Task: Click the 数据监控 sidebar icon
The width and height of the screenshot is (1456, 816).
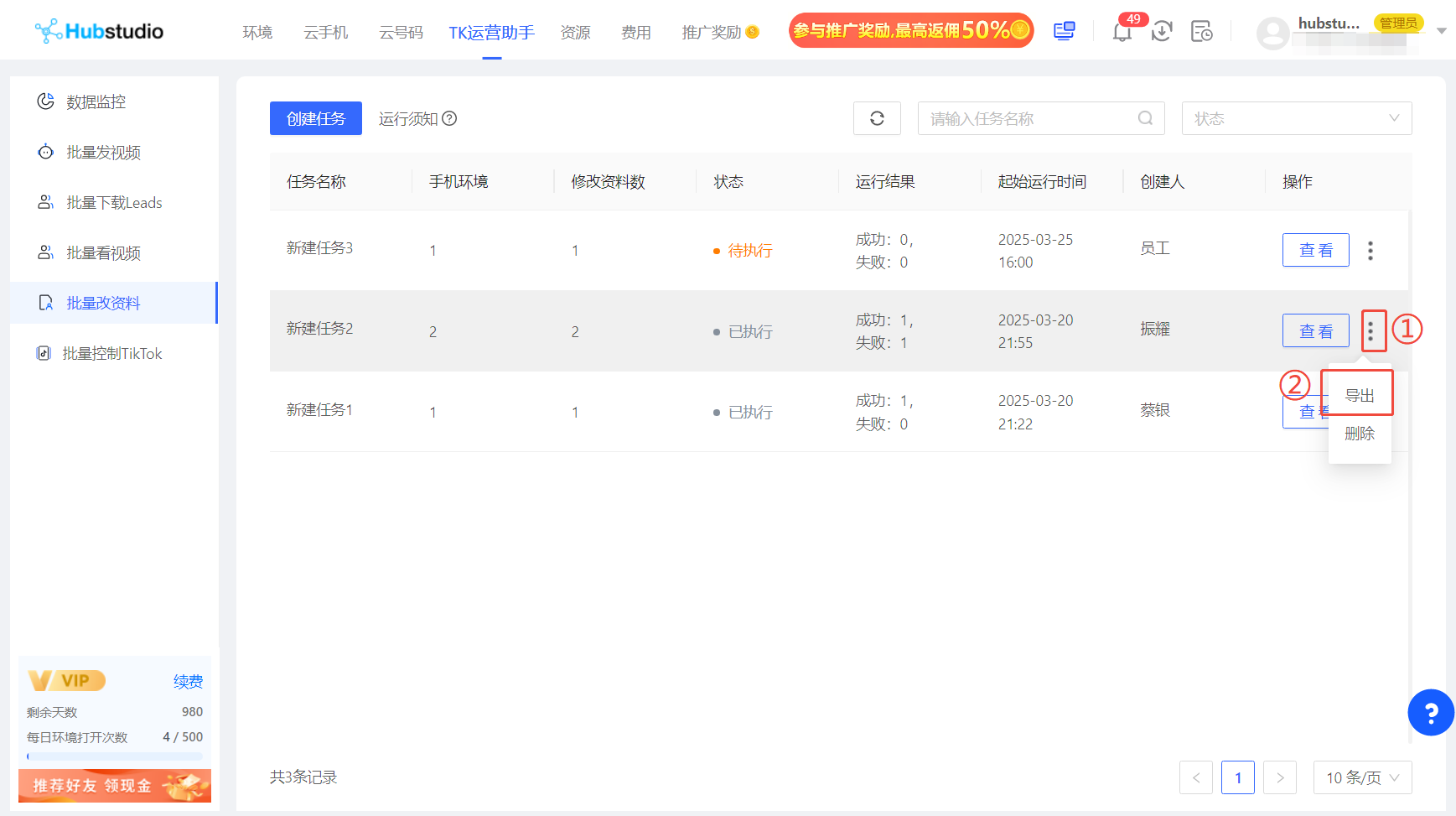Action: point(46,101)
